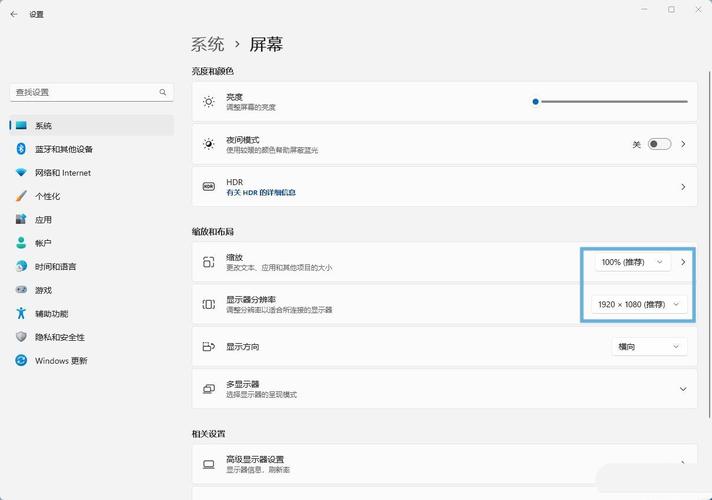
Task: Click the 帐户 person icon
Action: click(x=21, y=243)
